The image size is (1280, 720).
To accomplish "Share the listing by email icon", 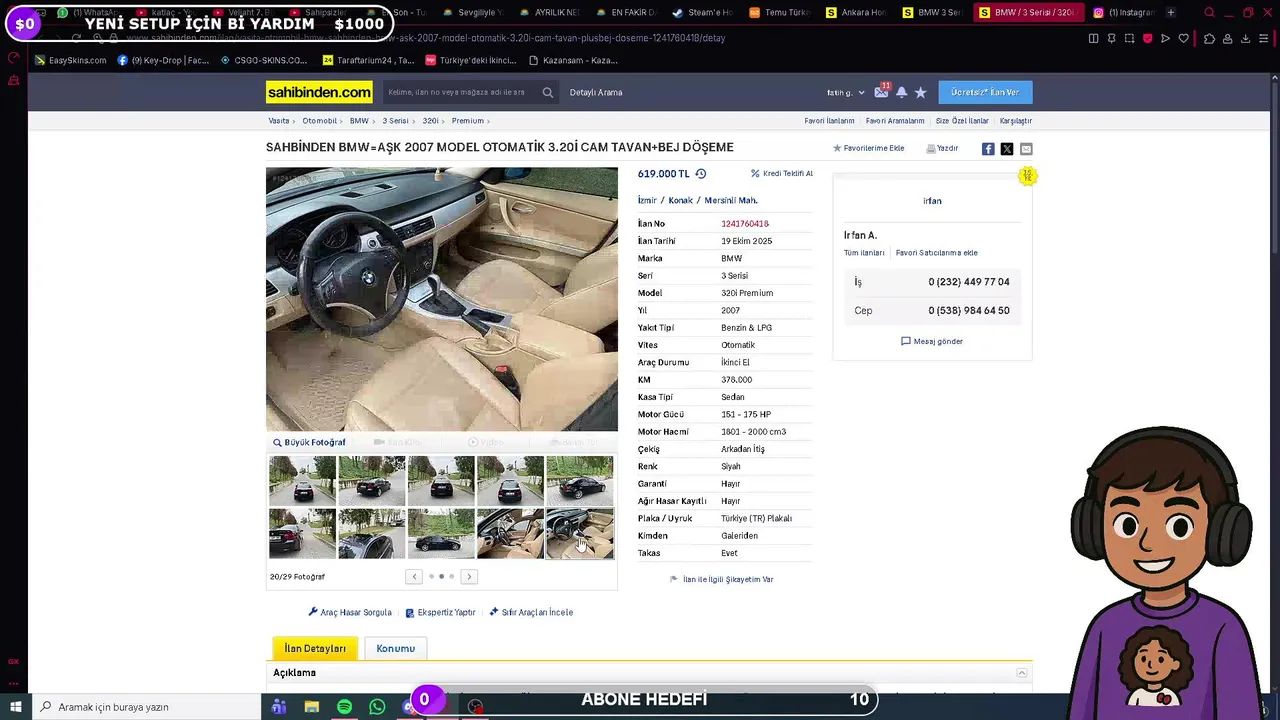I will click(x=1026, y=149).
